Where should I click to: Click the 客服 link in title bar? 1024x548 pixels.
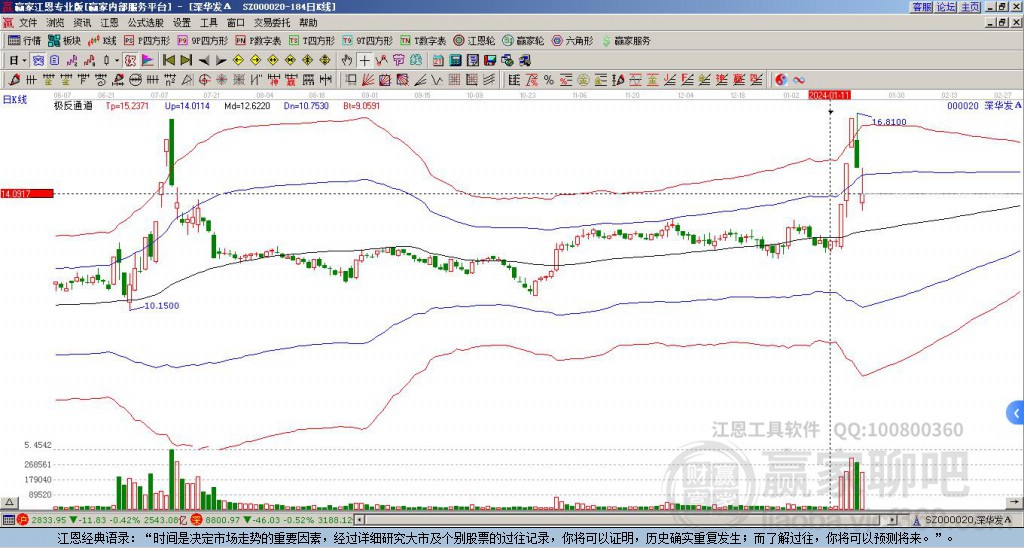[922, 7]
